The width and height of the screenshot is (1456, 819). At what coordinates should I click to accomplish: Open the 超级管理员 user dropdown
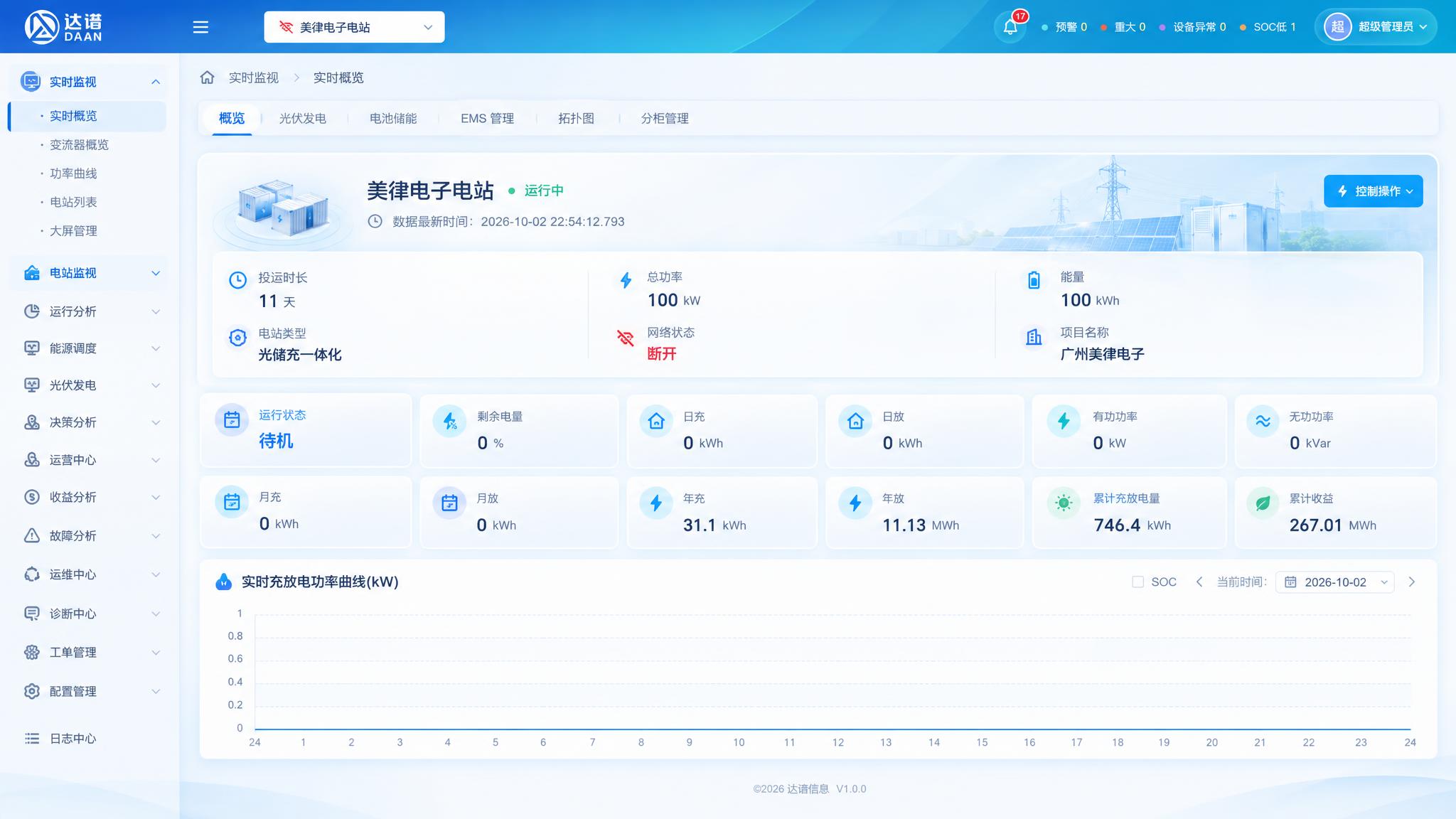tap(1376, 27)
